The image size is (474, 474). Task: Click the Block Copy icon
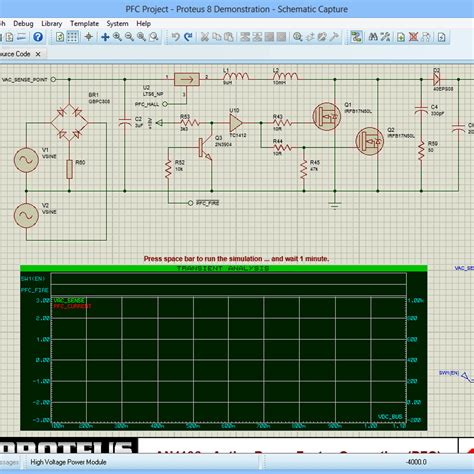pos(245,37)
